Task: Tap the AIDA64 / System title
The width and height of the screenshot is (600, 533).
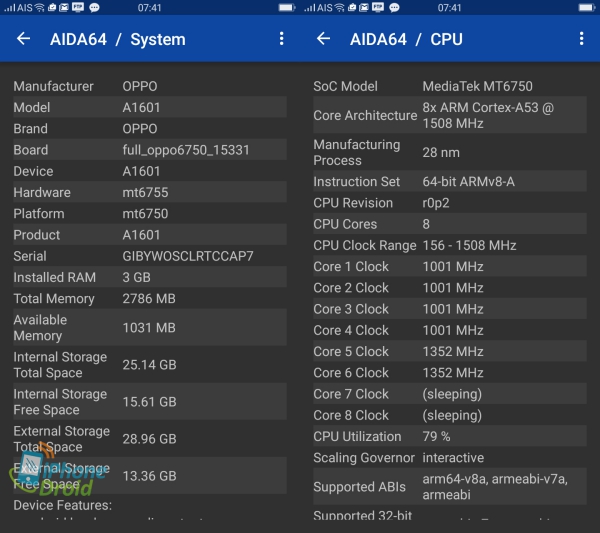Action: 118,39
